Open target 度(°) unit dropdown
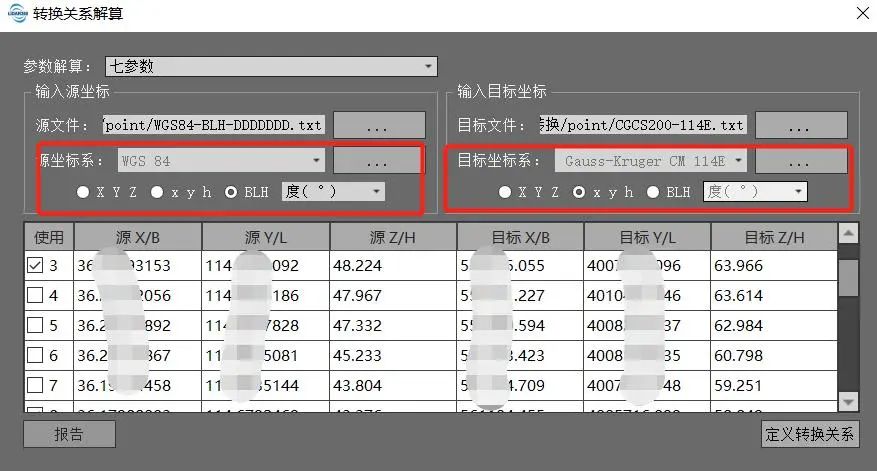Image resolution: width=877 pixels, height=471 pixels. pos(755,192)
